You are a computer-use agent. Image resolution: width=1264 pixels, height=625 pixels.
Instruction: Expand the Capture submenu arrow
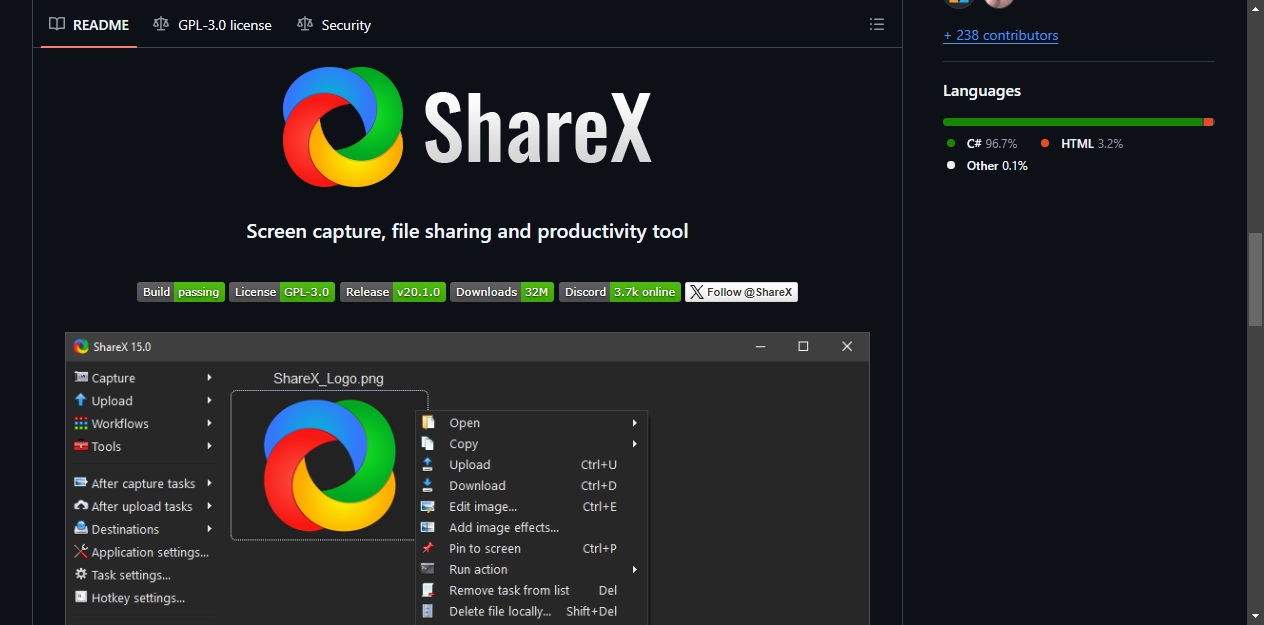point(209,377)
